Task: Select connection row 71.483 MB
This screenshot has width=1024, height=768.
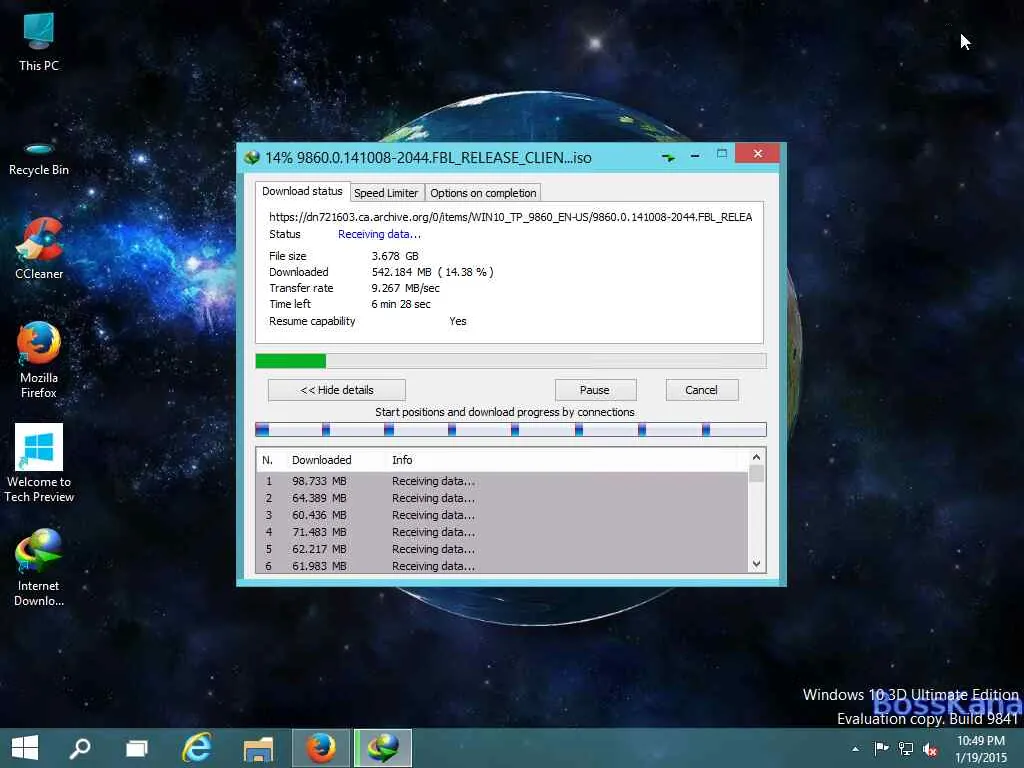Action: click(x=502, y=532)
